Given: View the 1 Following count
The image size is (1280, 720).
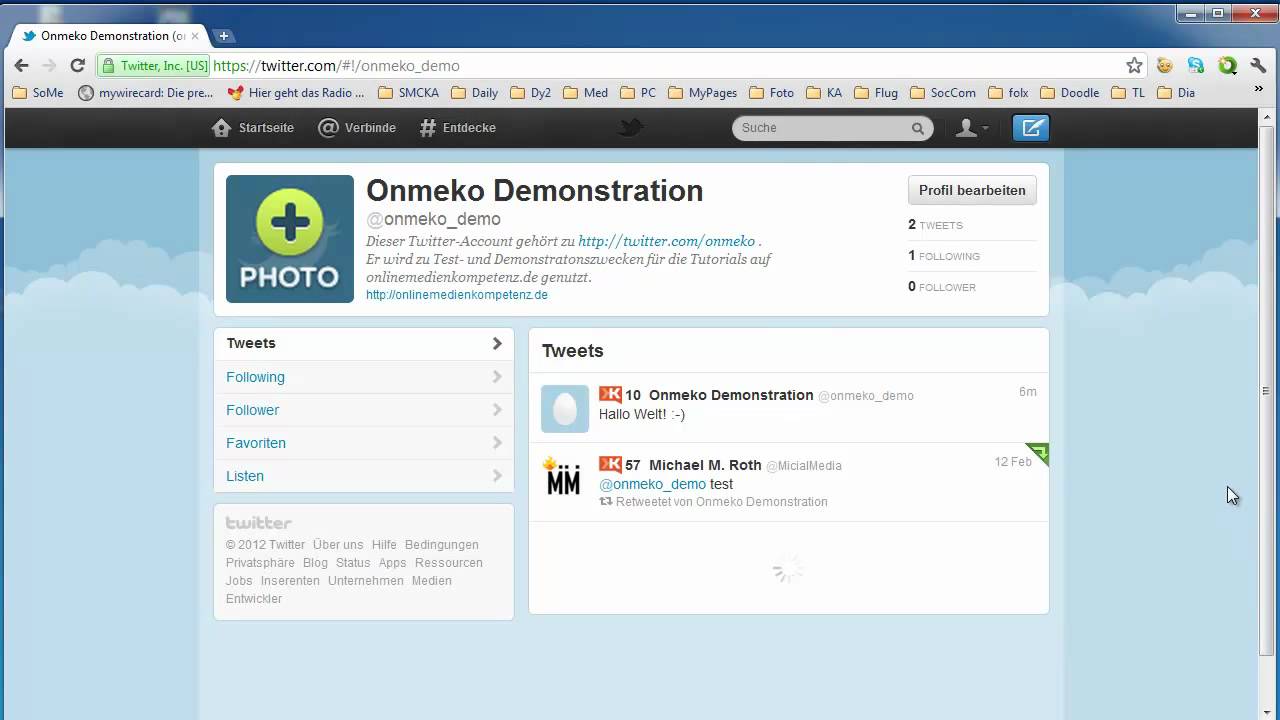Looking at the screenshot, I should click(x=944, y=256).
